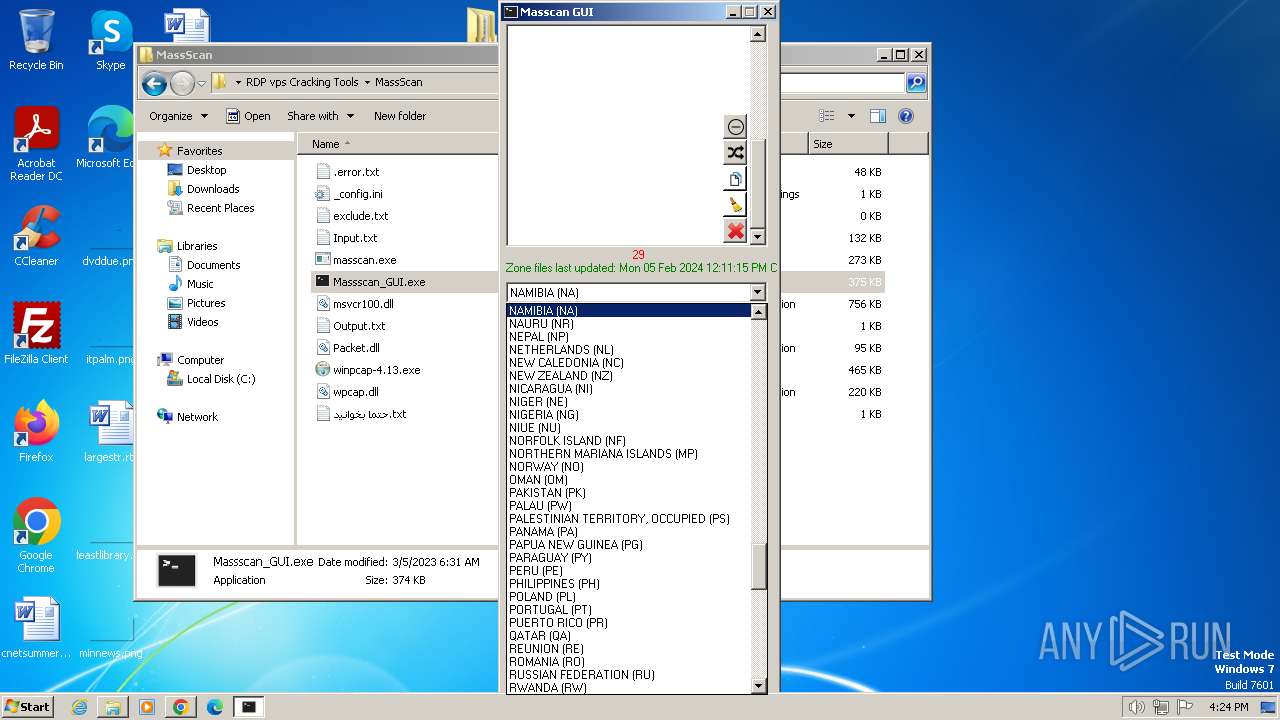Sort files by the Size column header

pos(847,144)
